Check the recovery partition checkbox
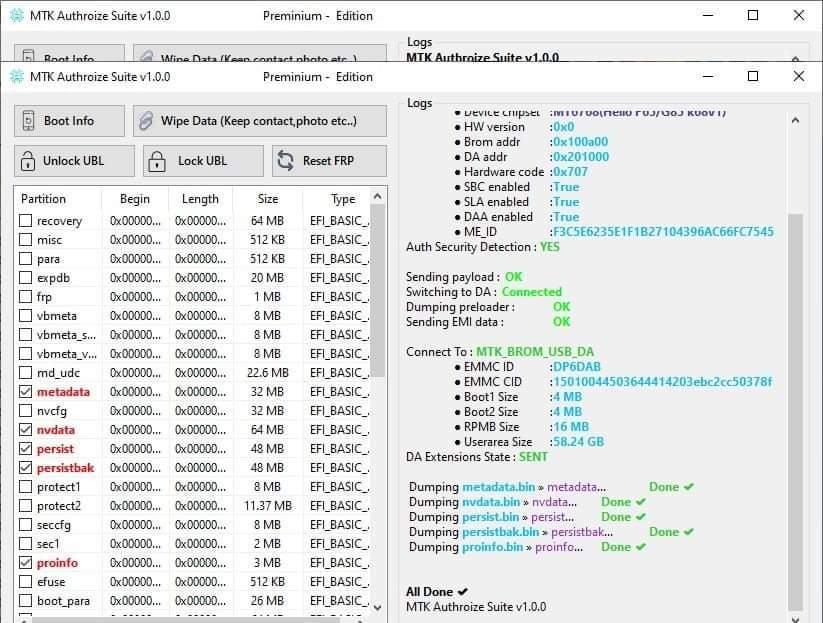This screenshot has width=823, height=623. [25, 220]
